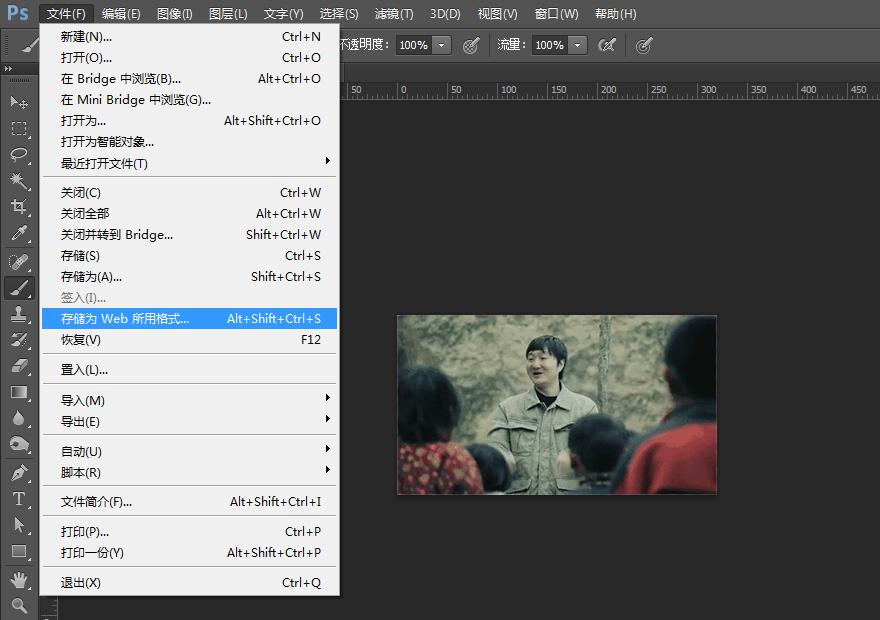Open the flow percentage dropdown

(x=578, y=45)
